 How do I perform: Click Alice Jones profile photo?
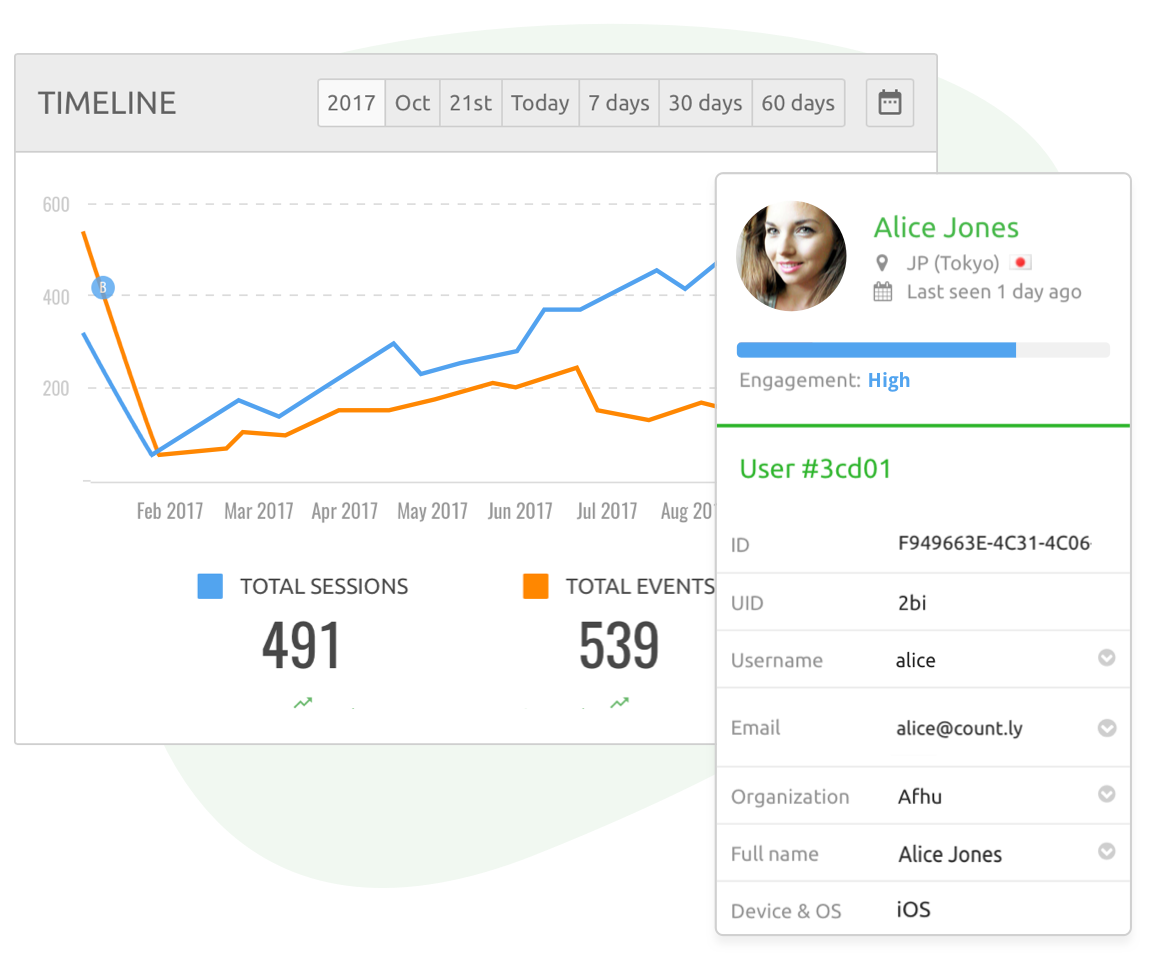tap(791, 256)
